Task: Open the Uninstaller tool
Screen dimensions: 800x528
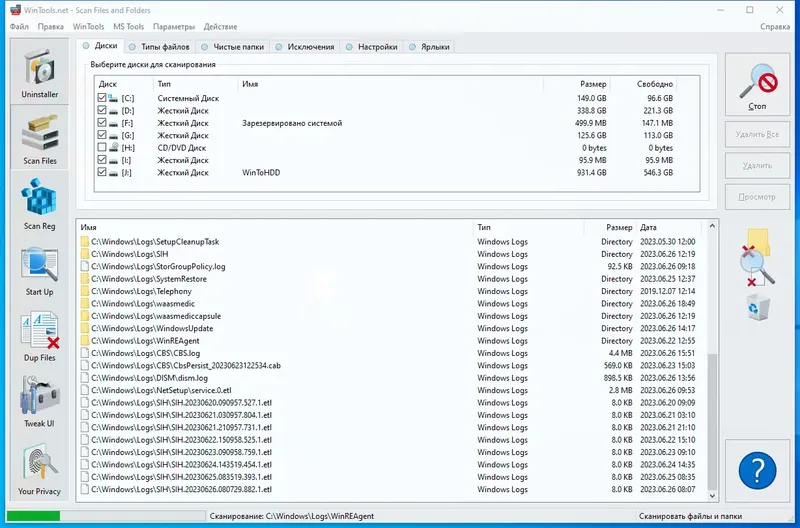Action: (39, 71)
